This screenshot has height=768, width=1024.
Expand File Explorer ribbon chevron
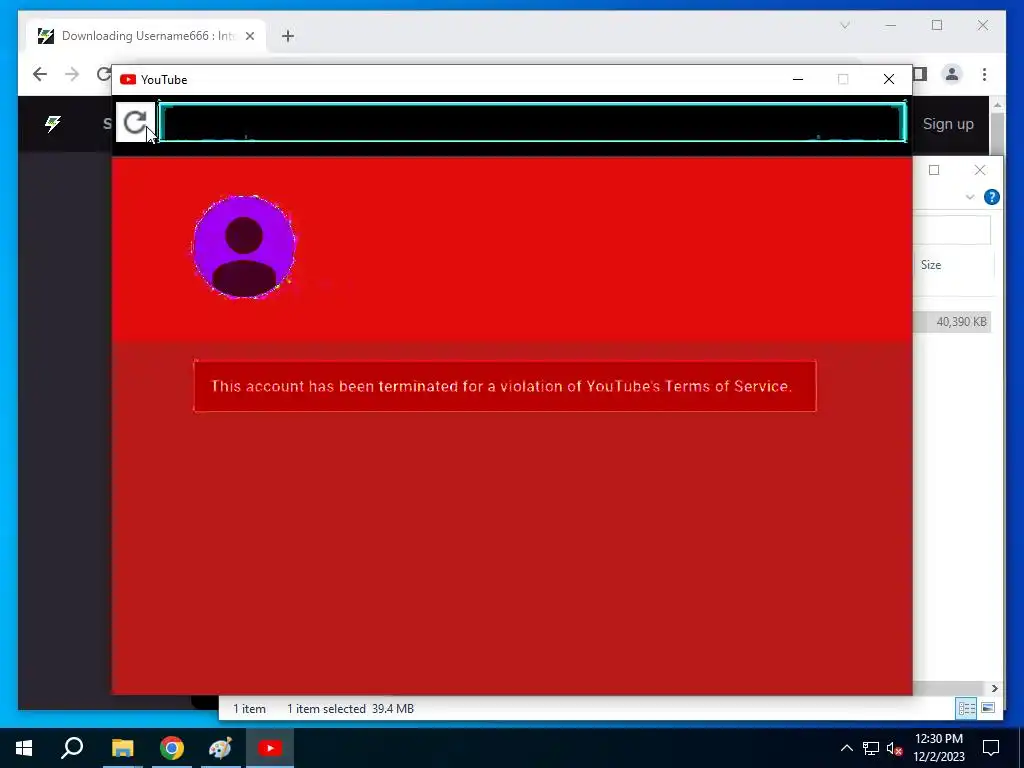tap(970, 197)
